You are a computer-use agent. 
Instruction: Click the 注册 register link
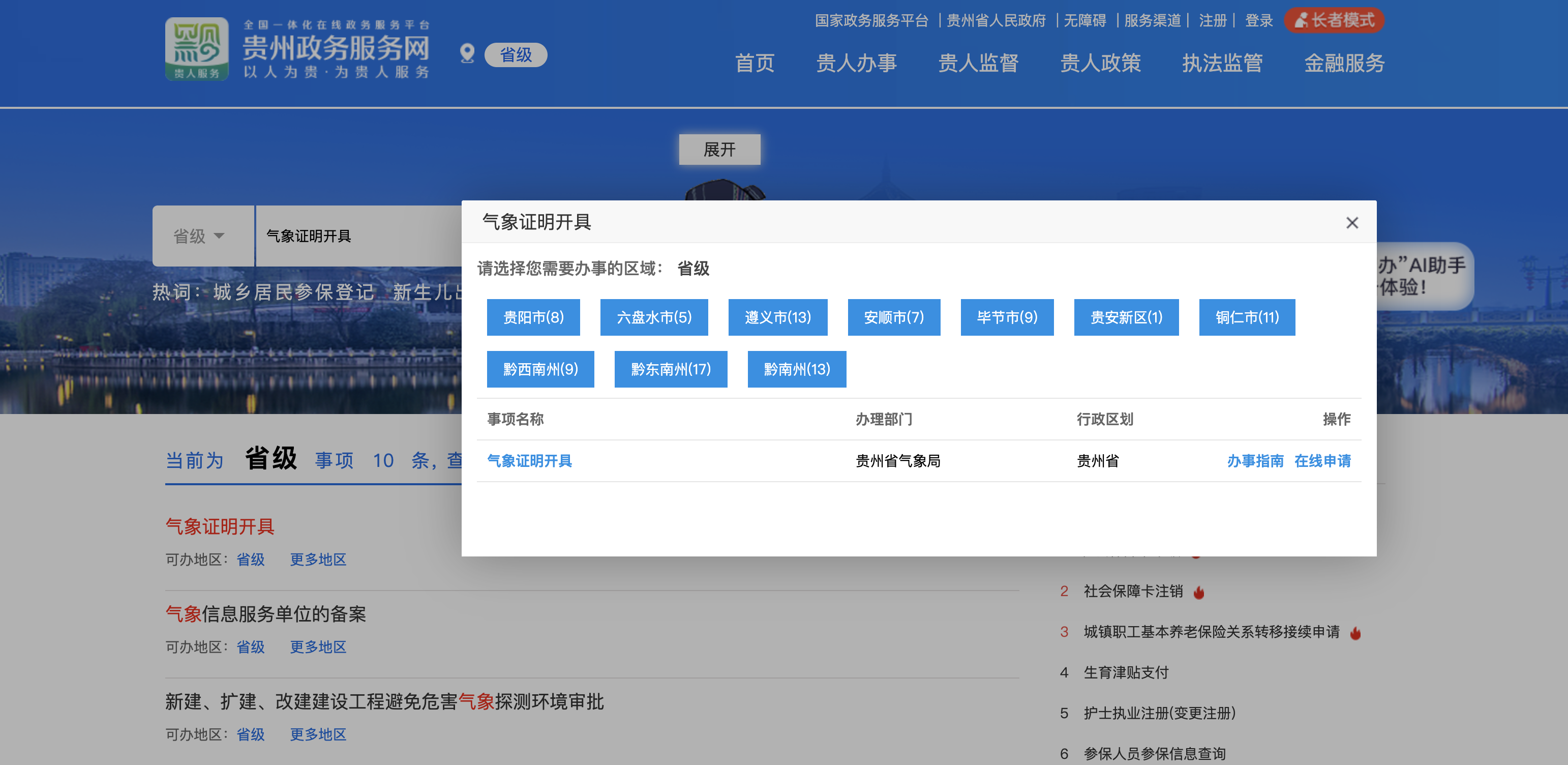pyautogui.click(x=1213, y=21)
